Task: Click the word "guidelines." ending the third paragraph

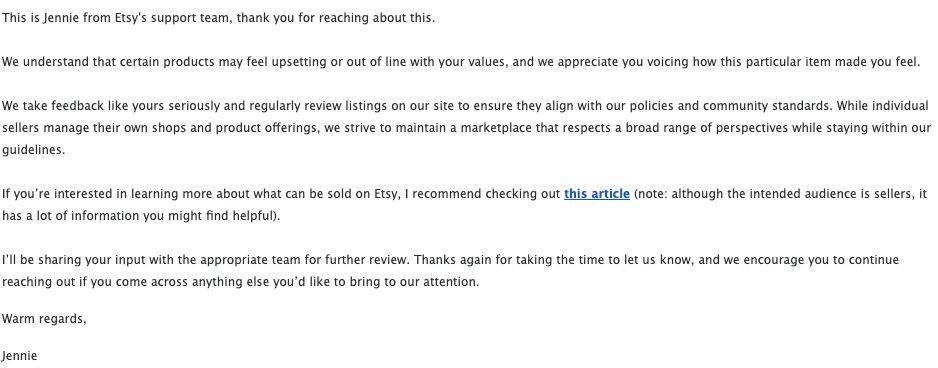Action: point(34,150)
